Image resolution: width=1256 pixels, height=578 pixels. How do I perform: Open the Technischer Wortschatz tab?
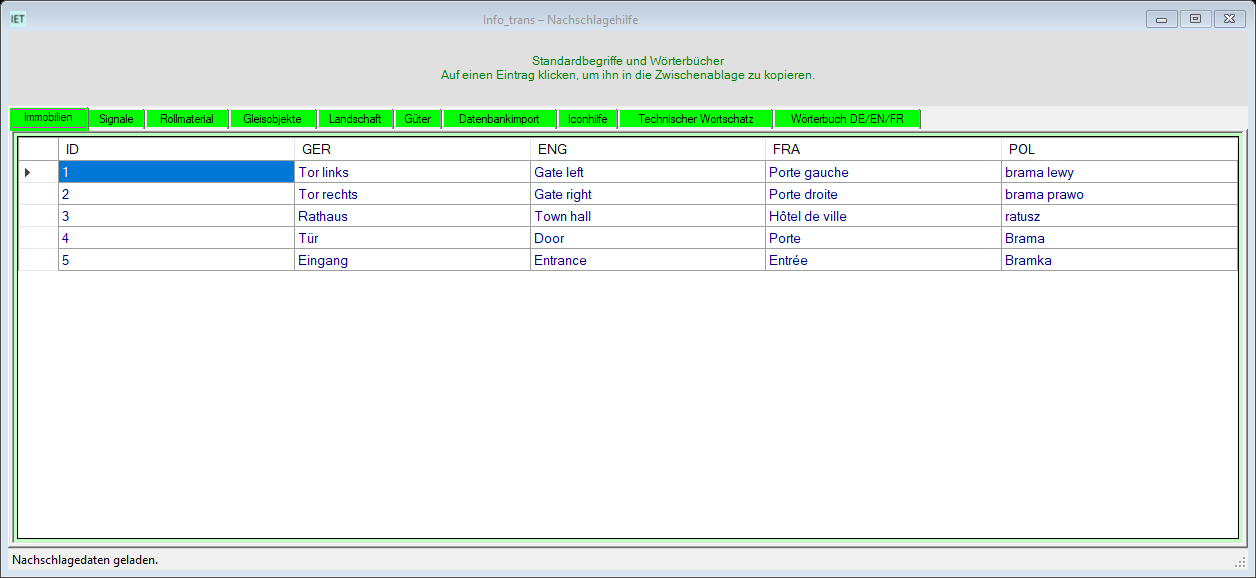coord(696,119)
